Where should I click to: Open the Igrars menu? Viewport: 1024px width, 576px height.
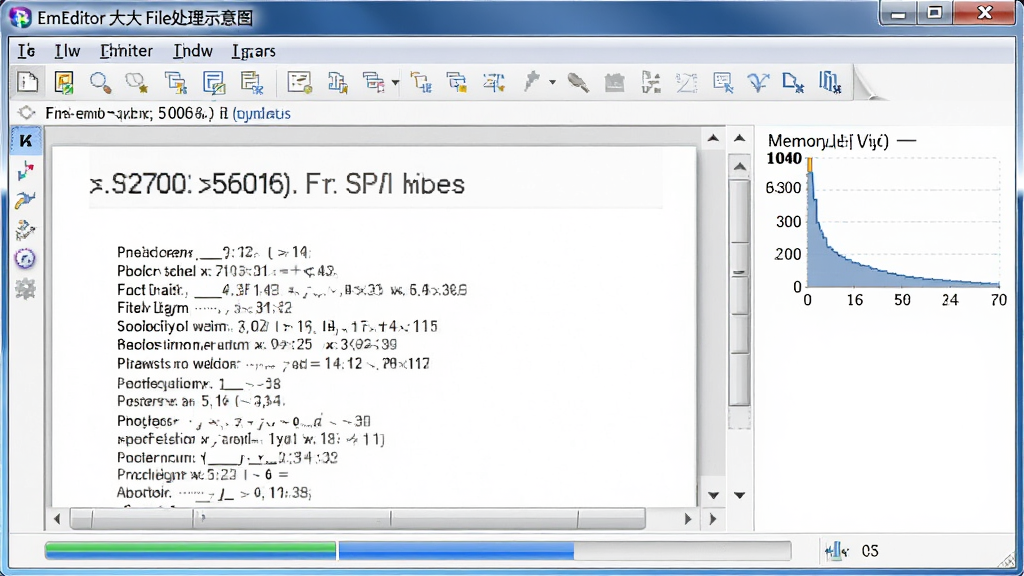point(253,51)
